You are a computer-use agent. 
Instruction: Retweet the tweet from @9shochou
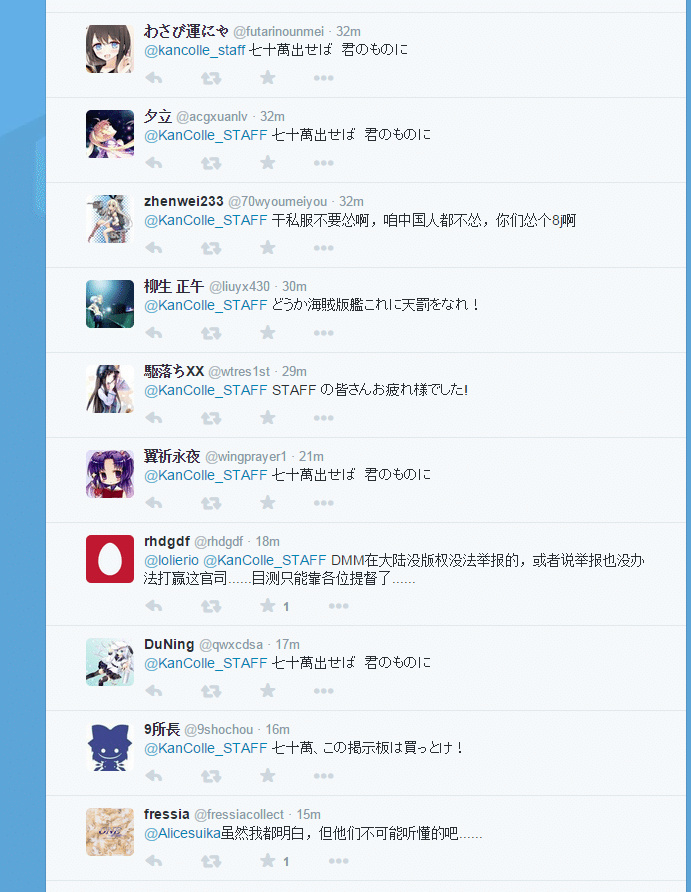(211, 776)
